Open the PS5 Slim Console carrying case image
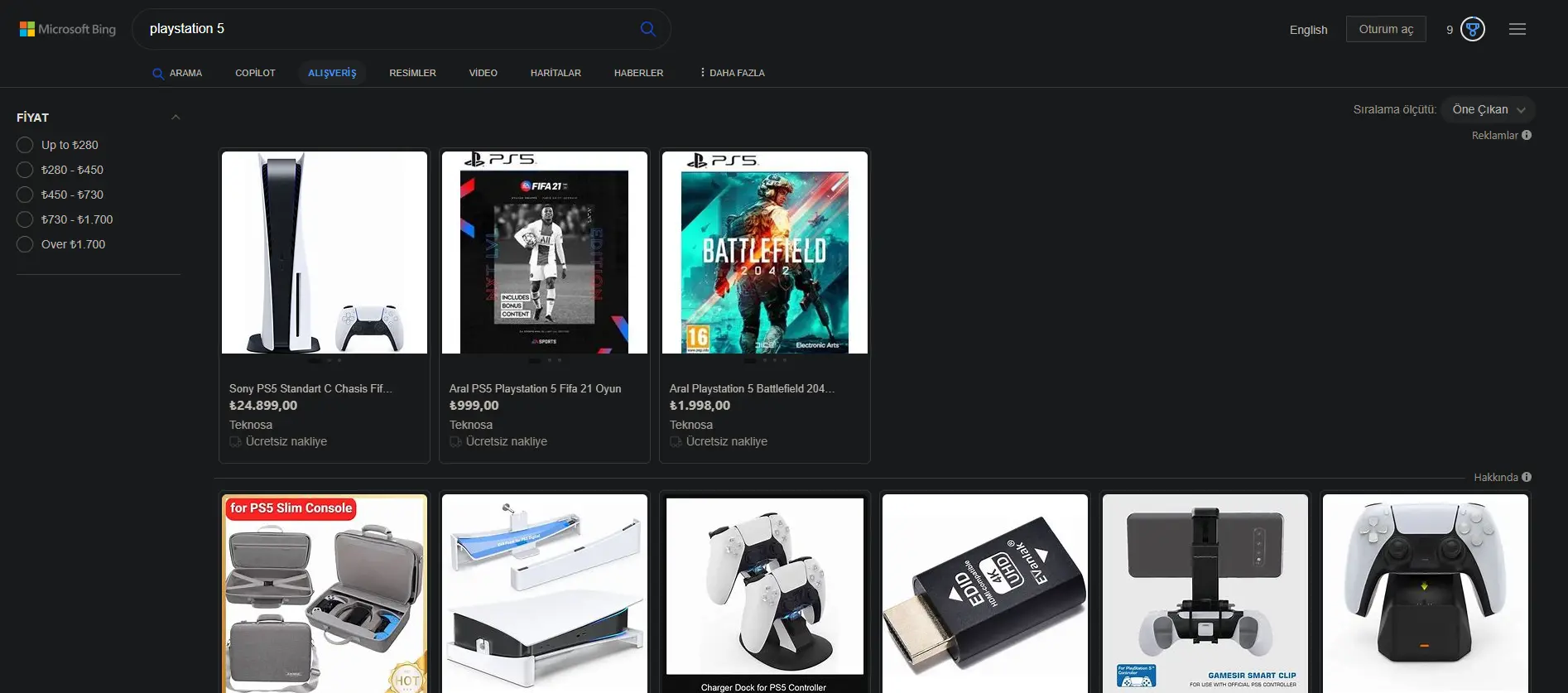The image size is (1568, 693). click(325, 594)
